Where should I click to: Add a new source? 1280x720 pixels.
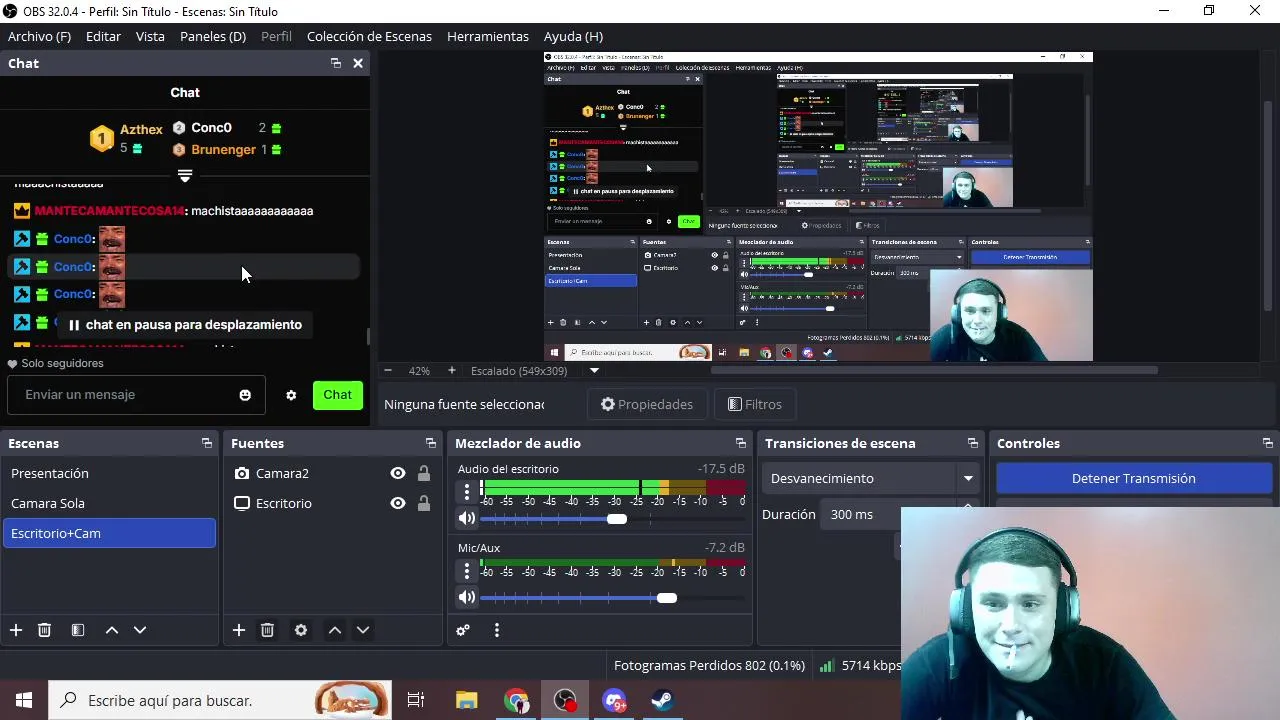[x=239, y=630]
